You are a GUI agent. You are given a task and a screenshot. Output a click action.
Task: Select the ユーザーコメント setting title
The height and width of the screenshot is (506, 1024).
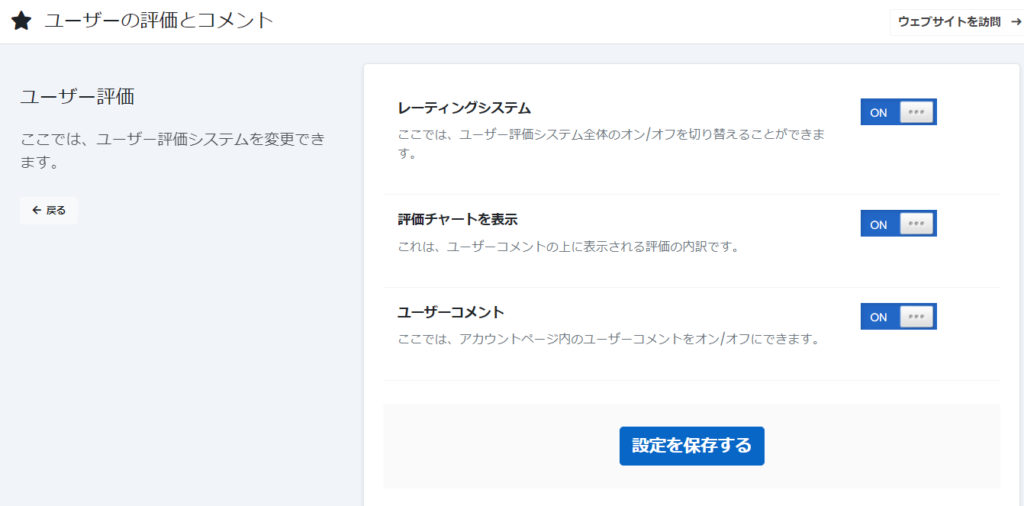[x=451, y=312]
